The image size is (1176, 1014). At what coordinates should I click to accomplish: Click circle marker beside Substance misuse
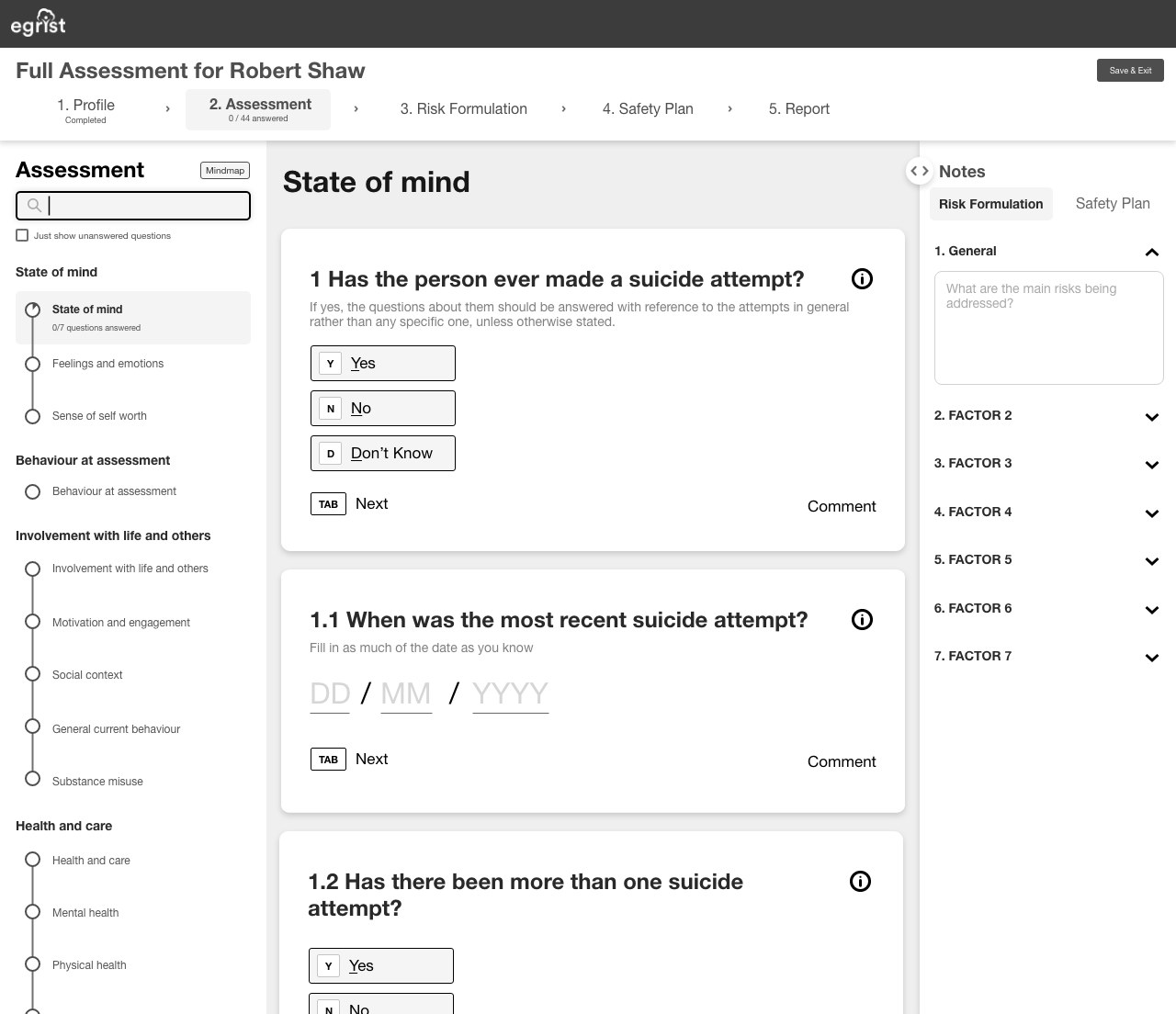coord(32,779)
